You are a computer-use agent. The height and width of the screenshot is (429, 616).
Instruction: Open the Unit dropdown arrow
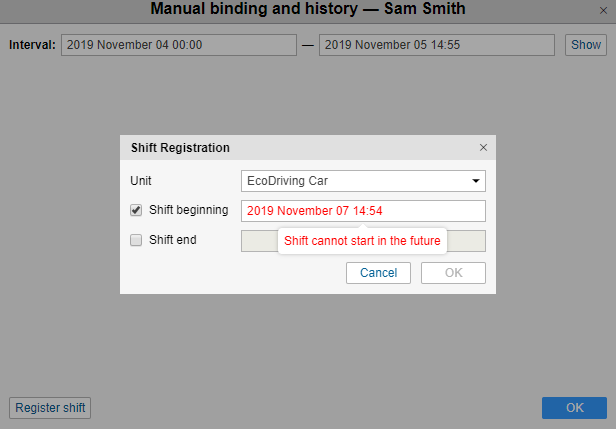click(x=476, y=181)
